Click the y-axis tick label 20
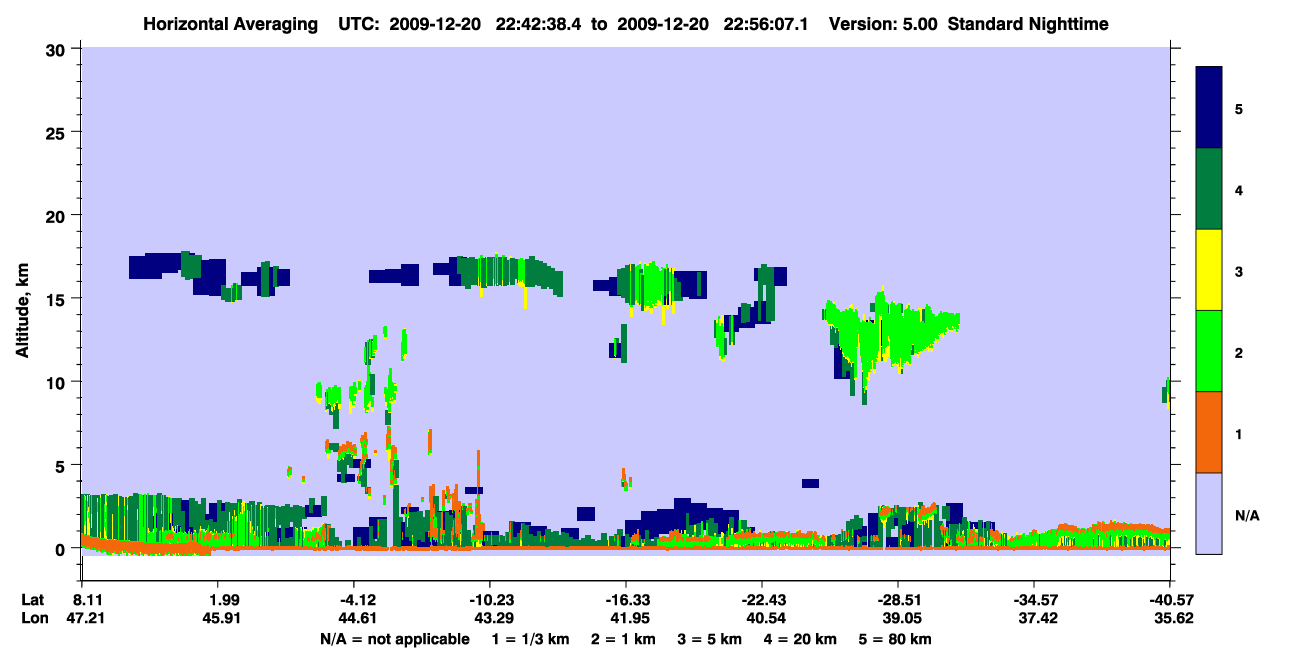1300x667 pixels. point(58,215)
